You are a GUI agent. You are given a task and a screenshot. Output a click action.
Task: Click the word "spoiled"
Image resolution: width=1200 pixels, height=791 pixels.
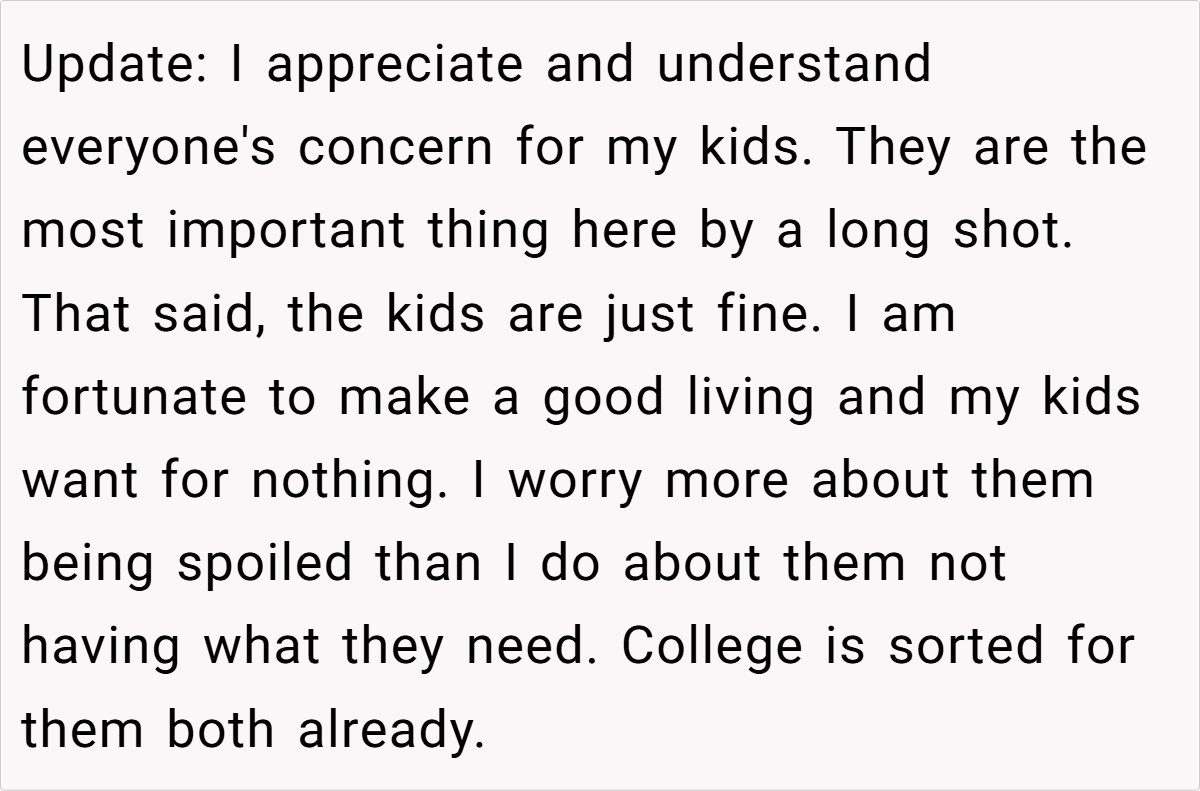(266, 564)
